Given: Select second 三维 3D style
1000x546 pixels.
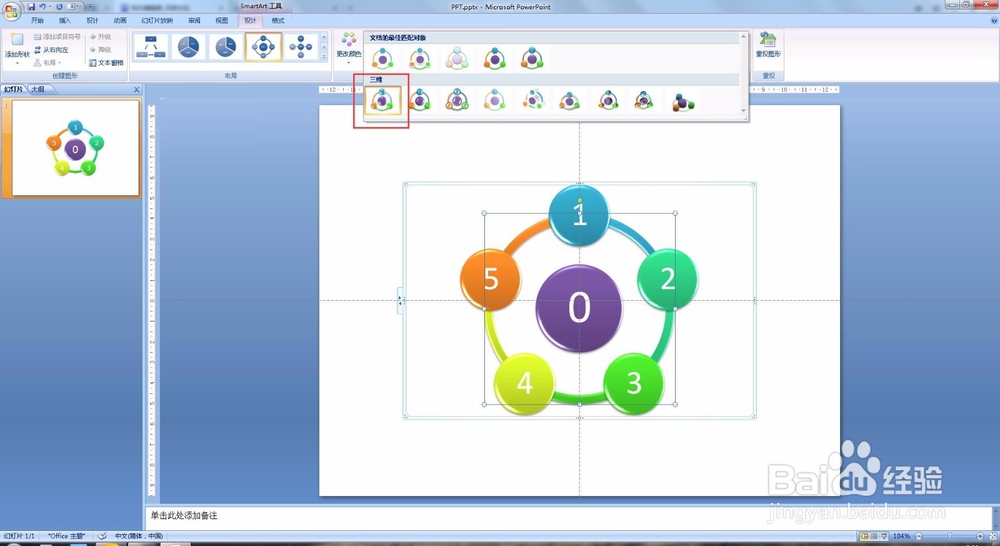Looking at the screenshot, I should click(420, 100).
